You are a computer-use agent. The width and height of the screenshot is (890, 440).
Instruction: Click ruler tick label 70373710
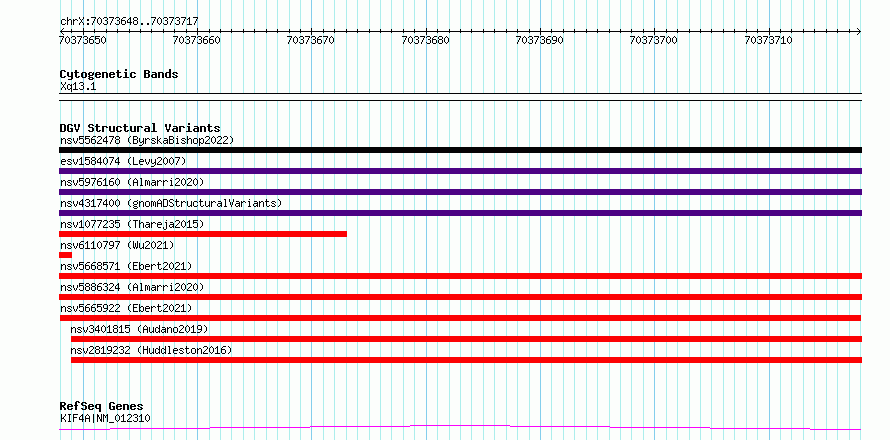(768, 40)
